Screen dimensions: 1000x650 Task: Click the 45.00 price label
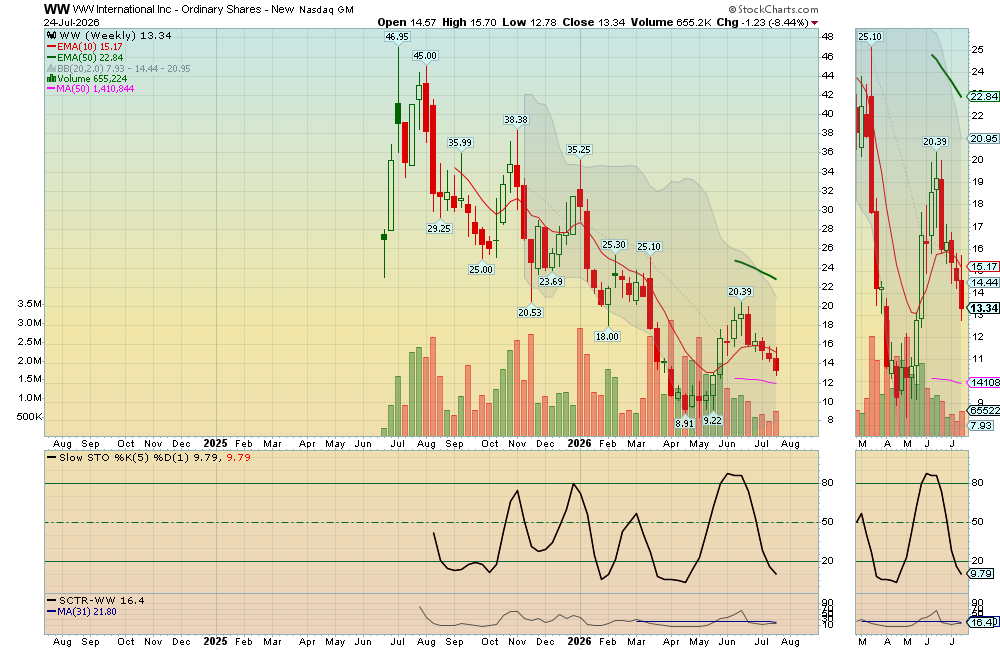[x=425, y=56]
